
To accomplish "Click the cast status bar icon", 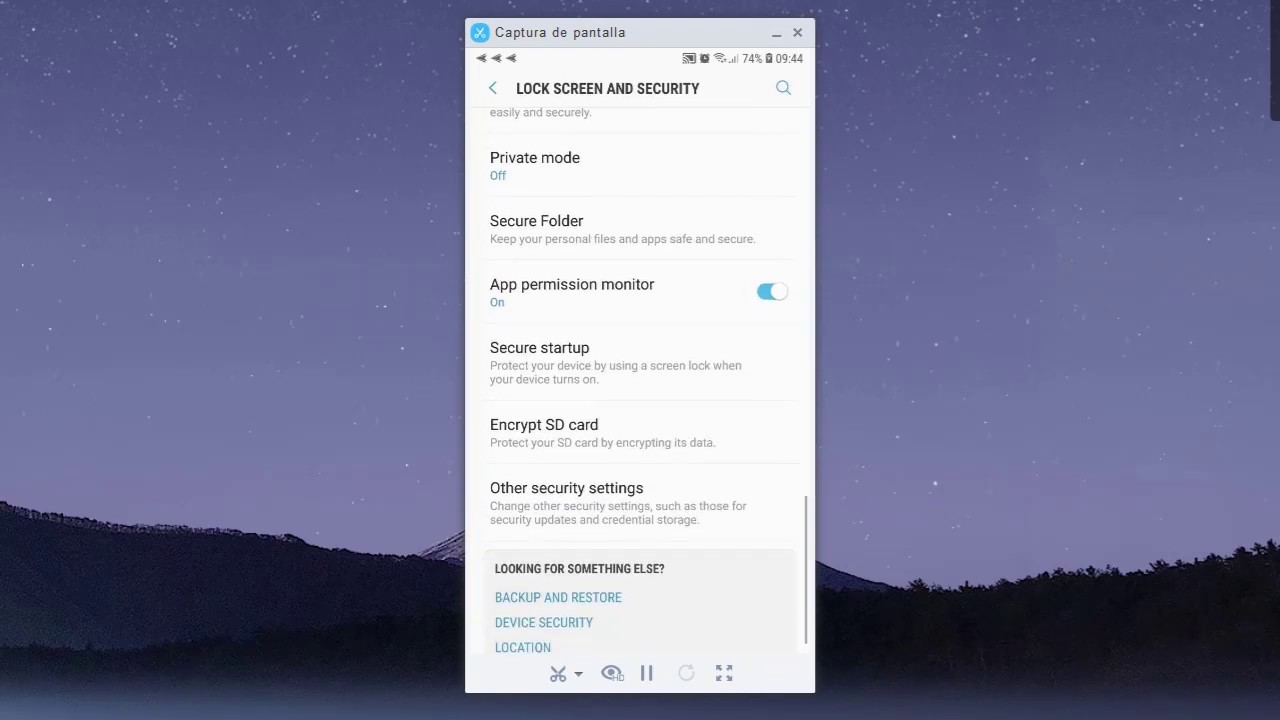I will point(689,59).
